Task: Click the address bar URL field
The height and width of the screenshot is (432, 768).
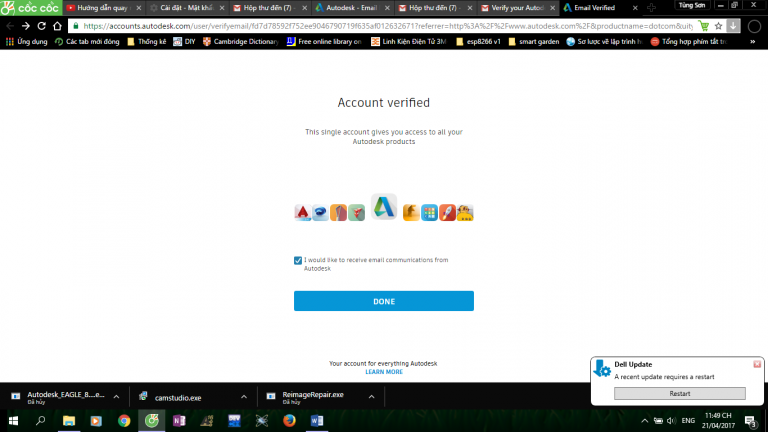Action: 387,26
